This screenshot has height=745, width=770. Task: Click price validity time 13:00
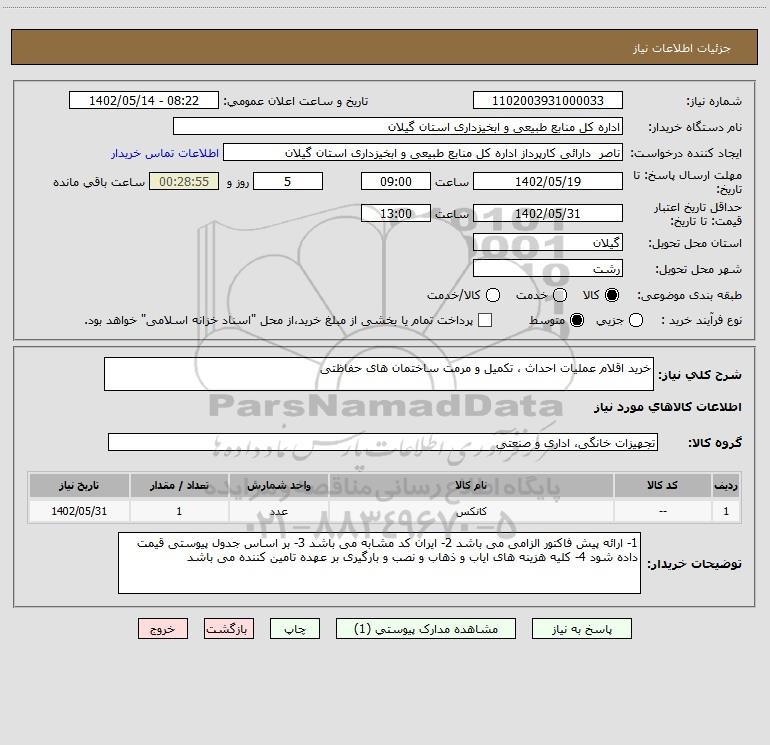coord(396,214)
